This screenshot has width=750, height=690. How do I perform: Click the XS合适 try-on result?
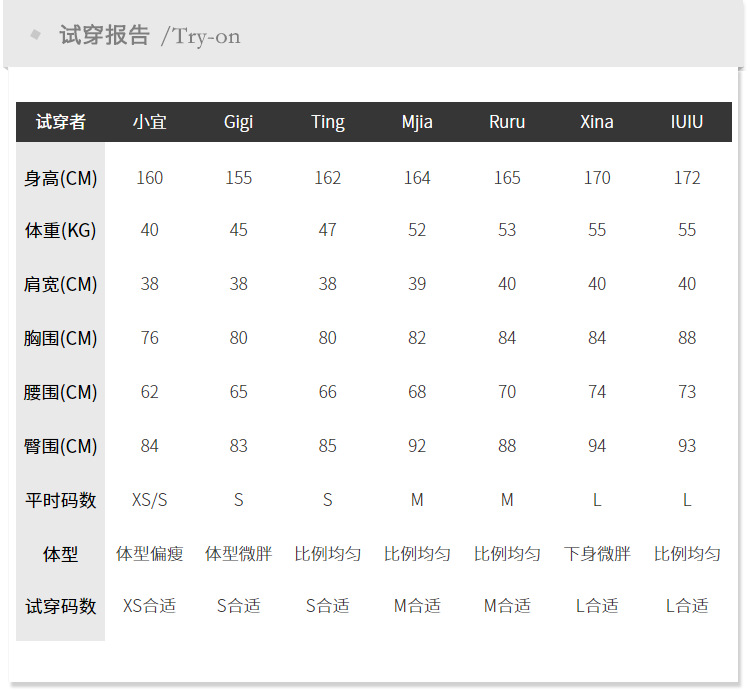point(150,606)
